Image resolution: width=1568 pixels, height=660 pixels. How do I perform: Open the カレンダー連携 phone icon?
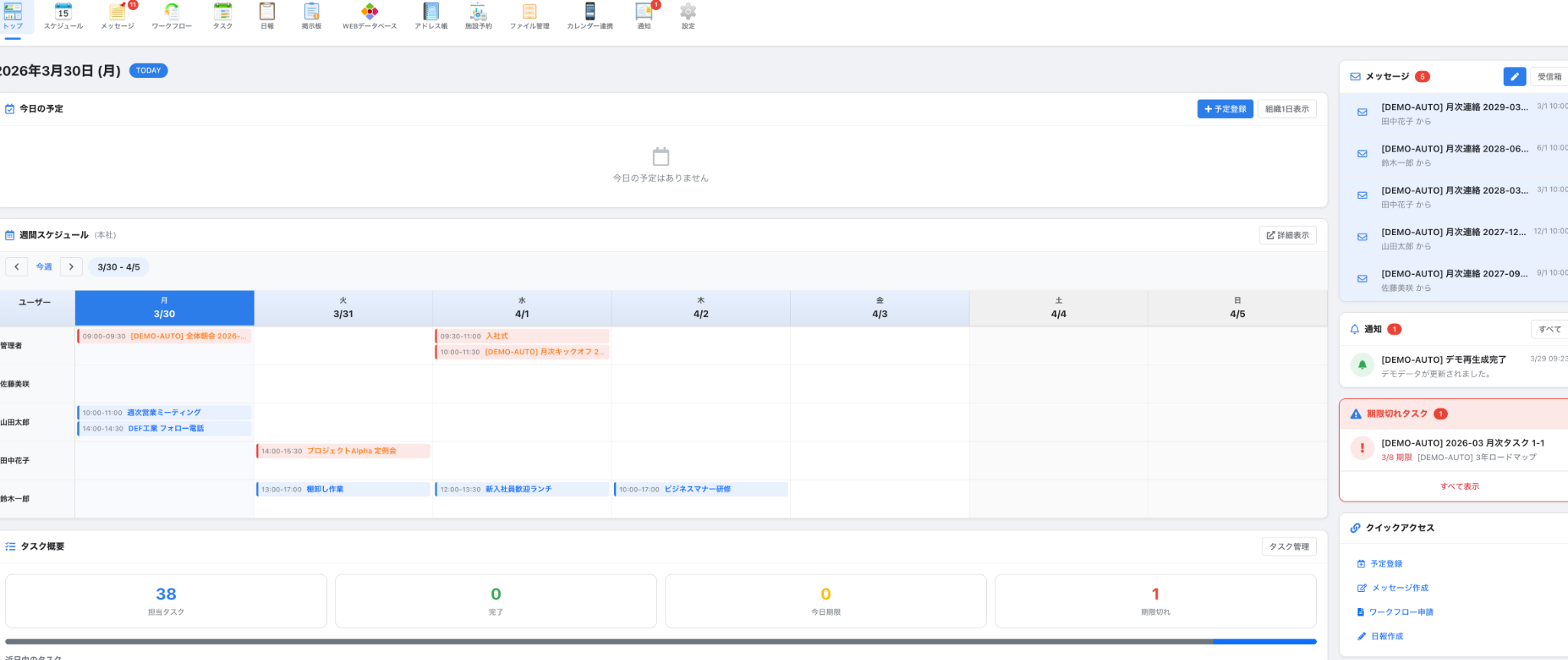coord(590,11)
